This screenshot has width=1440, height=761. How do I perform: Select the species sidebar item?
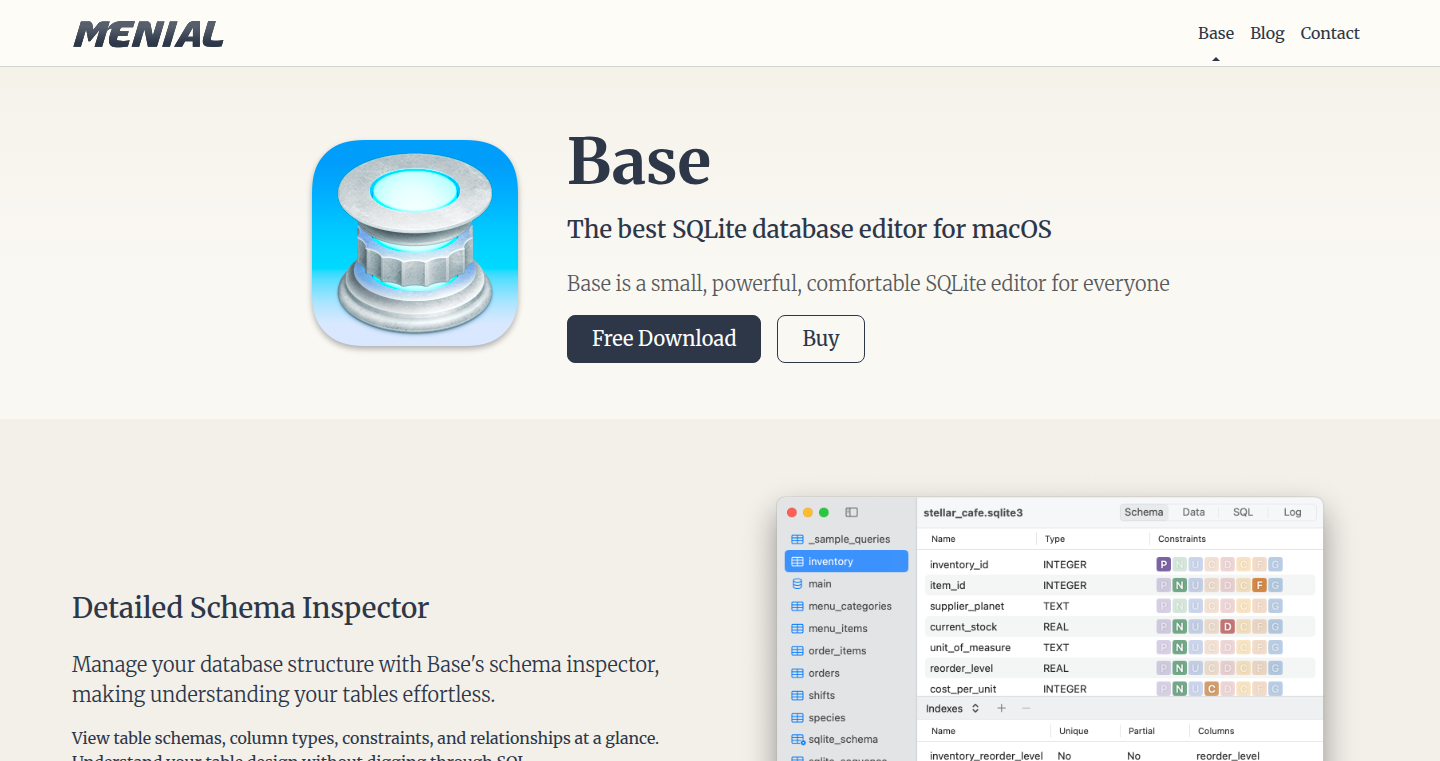click(x=846, y=717)
